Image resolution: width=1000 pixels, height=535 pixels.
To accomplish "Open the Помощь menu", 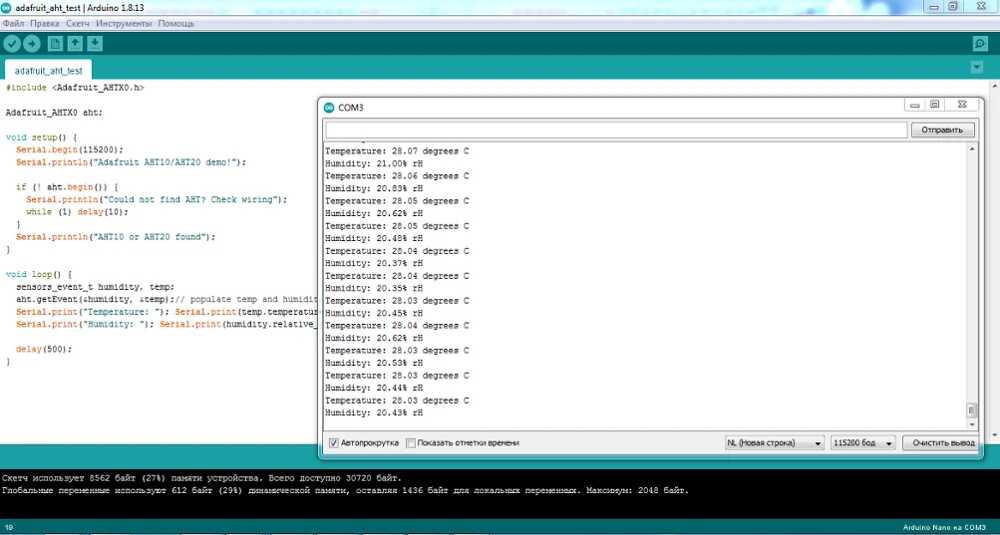I will coord(176,24).
